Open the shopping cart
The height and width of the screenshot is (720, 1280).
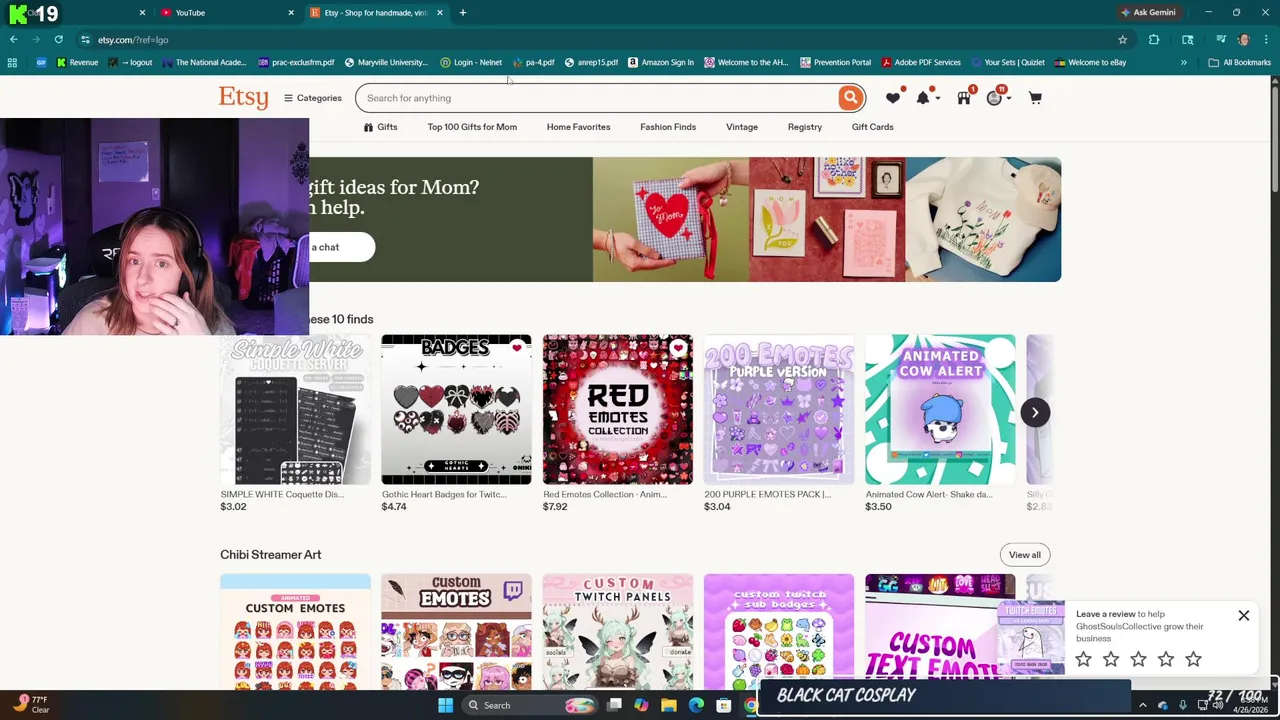pyautogui.click(x=1035, y=98)
